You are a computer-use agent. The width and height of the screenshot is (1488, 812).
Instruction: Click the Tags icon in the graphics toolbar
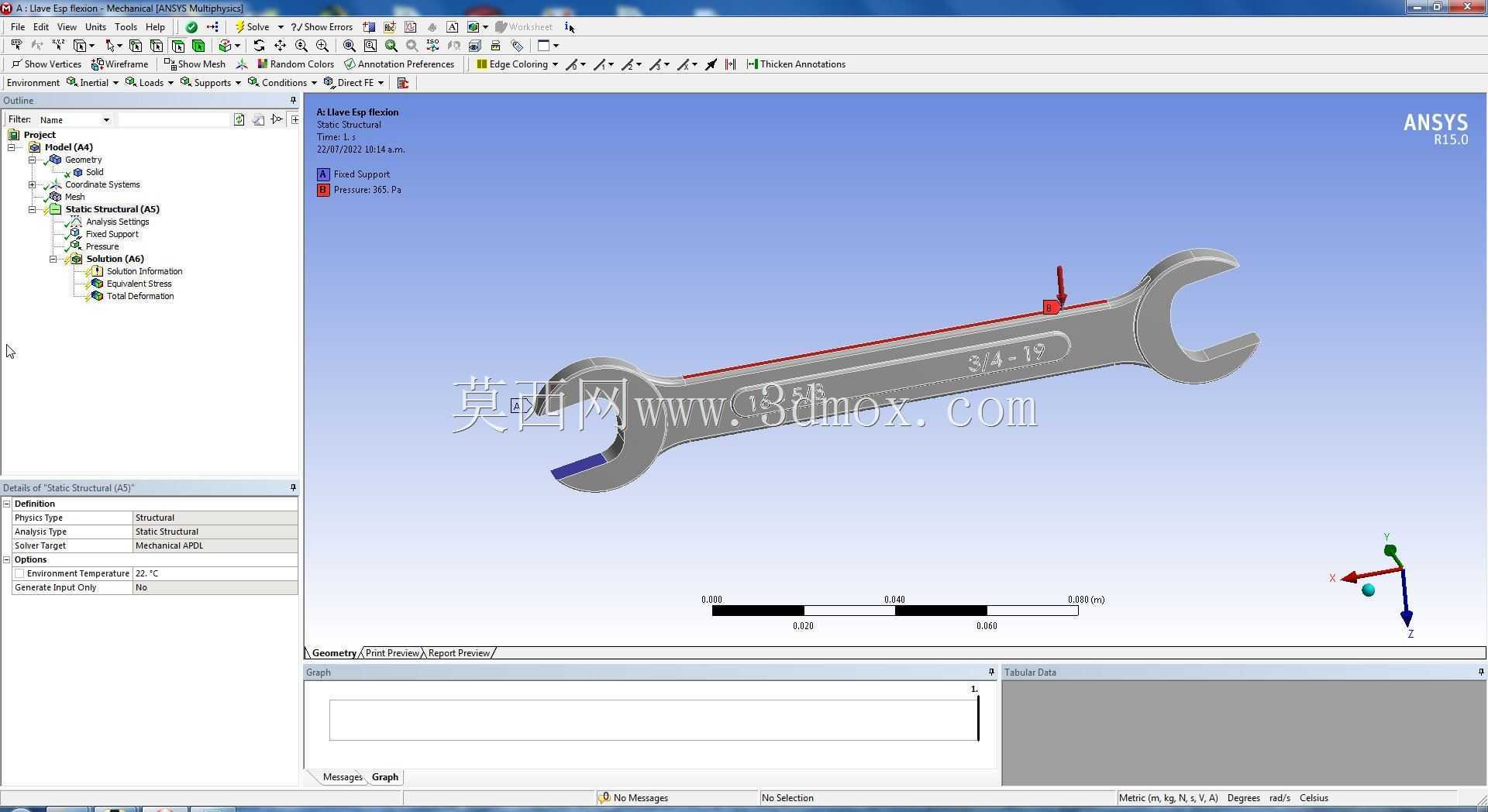517,46
